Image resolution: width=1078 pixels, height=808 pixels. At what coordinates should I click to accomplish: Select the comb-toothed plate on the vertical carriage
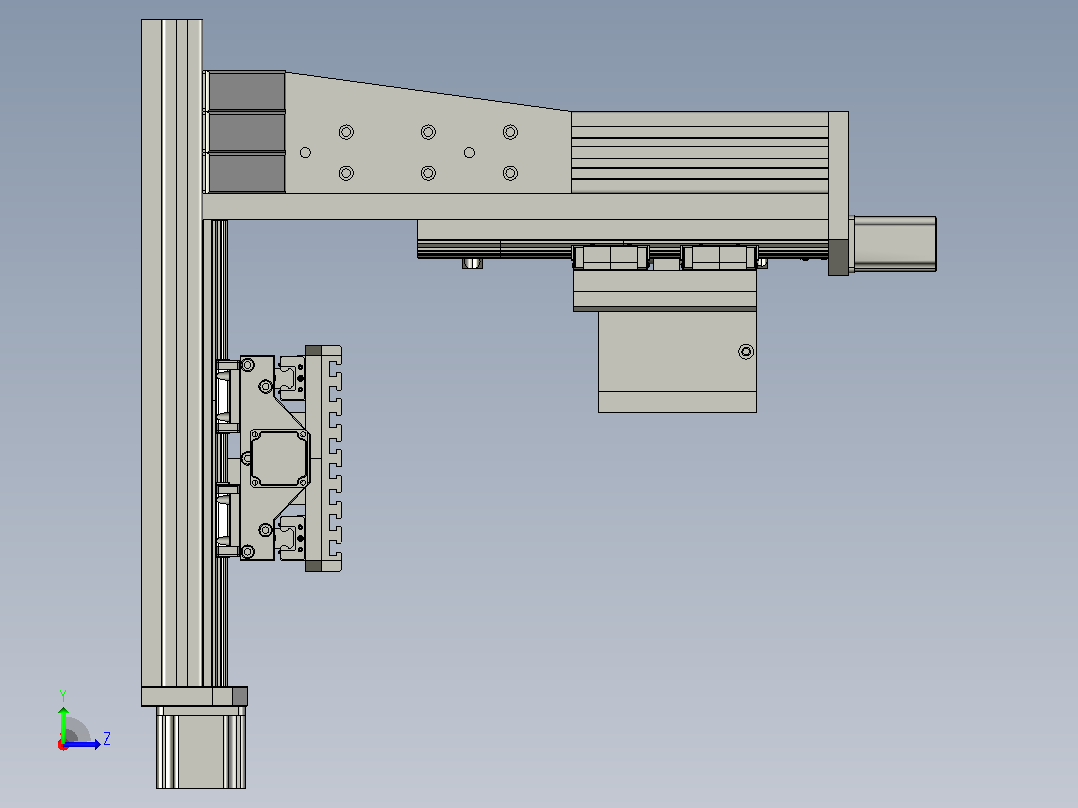[x=324, y=459]
